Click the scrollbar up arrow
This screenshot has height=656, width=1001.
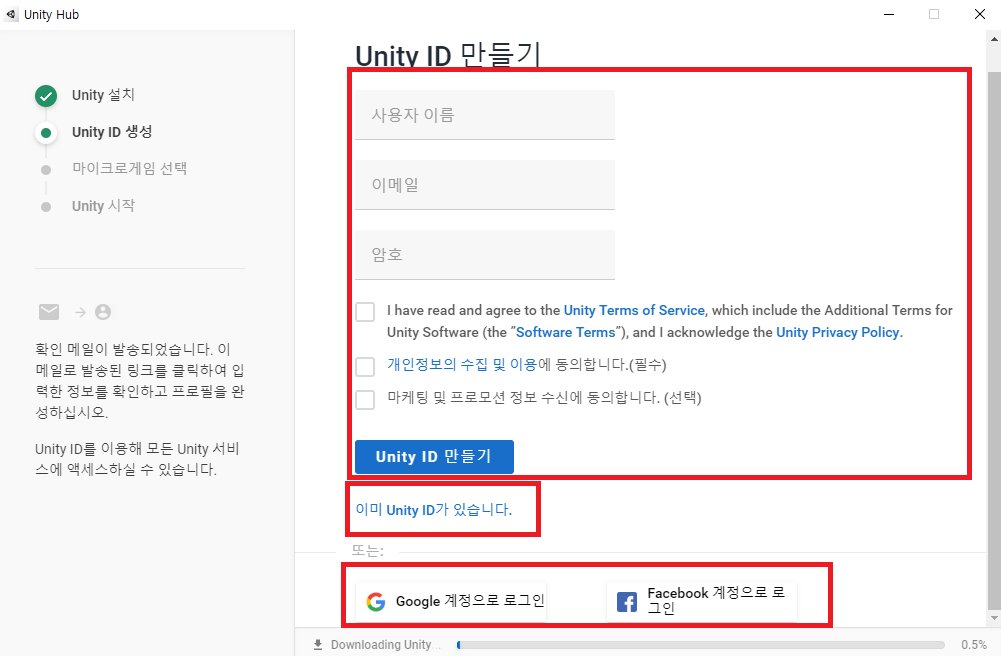click(x=994, y=40)
